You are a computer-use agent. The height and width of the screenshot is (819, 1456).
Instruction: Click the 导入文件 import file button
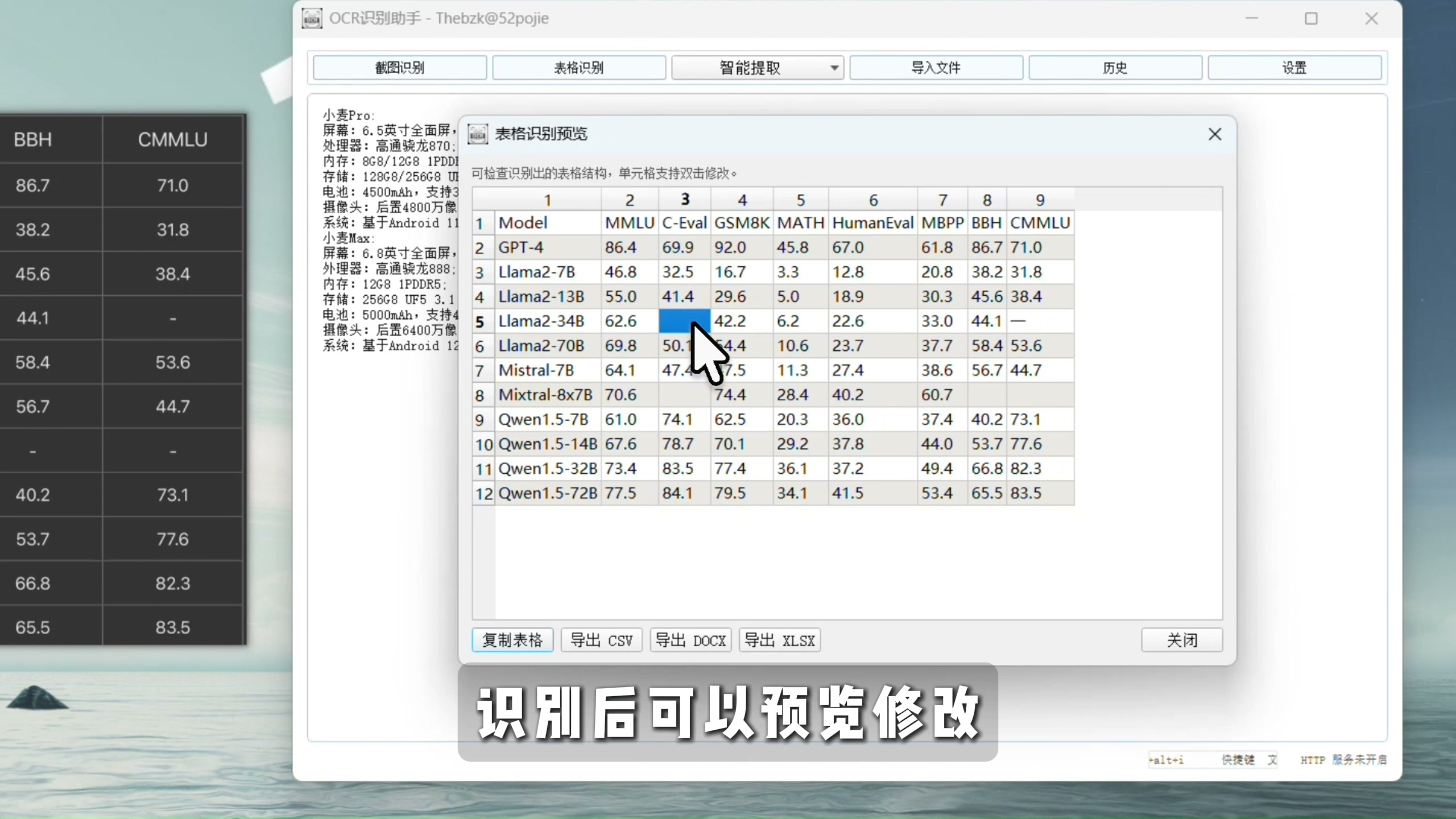coord(936,68)
